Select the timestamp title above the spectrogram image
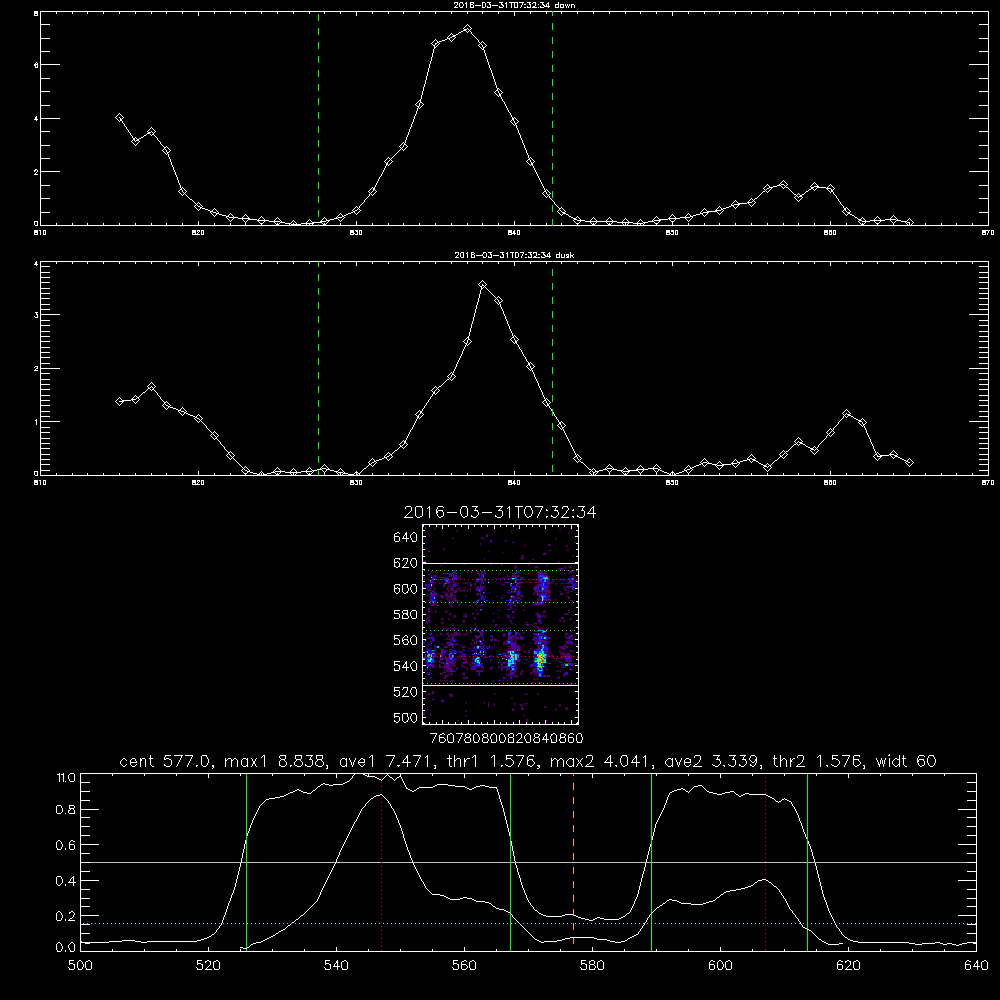This screenshot has height=1000, width=1000. pos(500,512)
